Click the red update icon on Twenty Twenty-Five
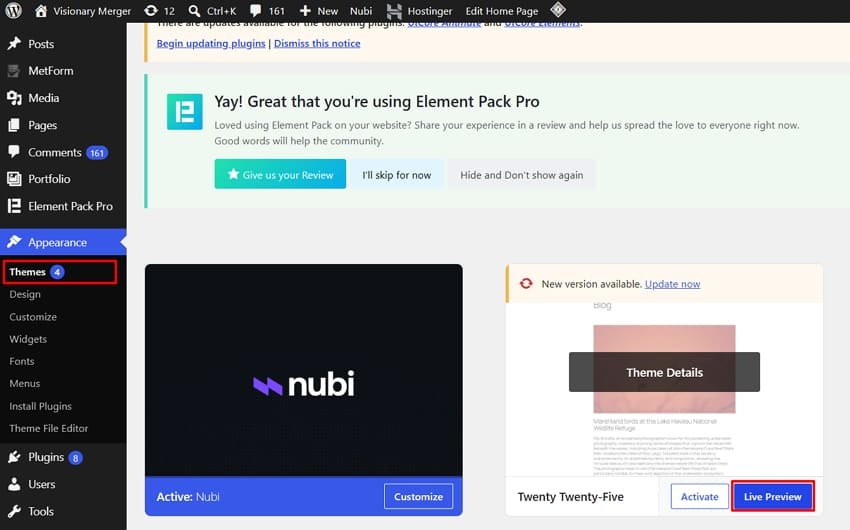The height and width of the screenshot is (530, 850). pyautogui.click(x=526, y=283)
